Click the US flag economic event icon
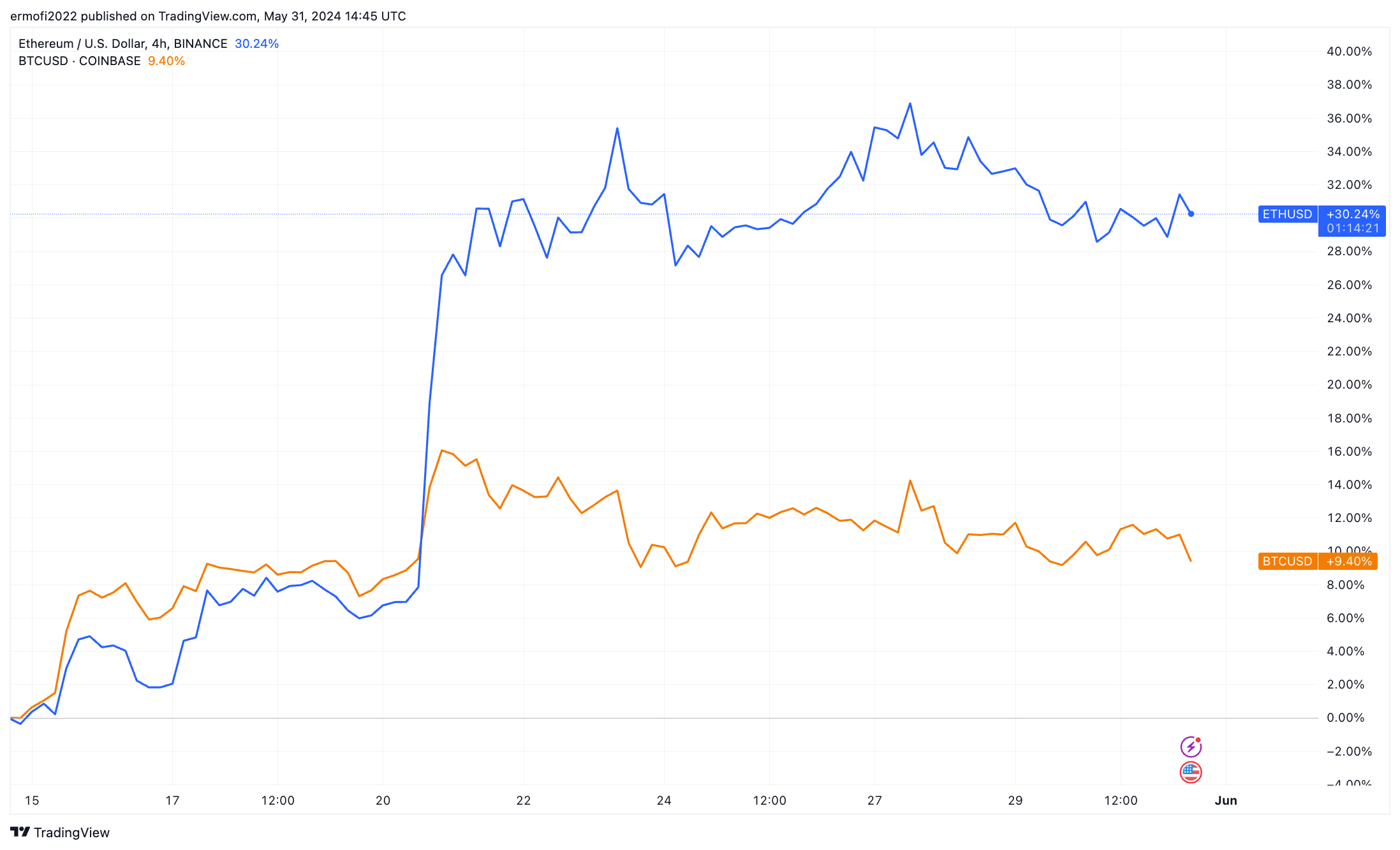The image size is (1400, 850). 1190,772
